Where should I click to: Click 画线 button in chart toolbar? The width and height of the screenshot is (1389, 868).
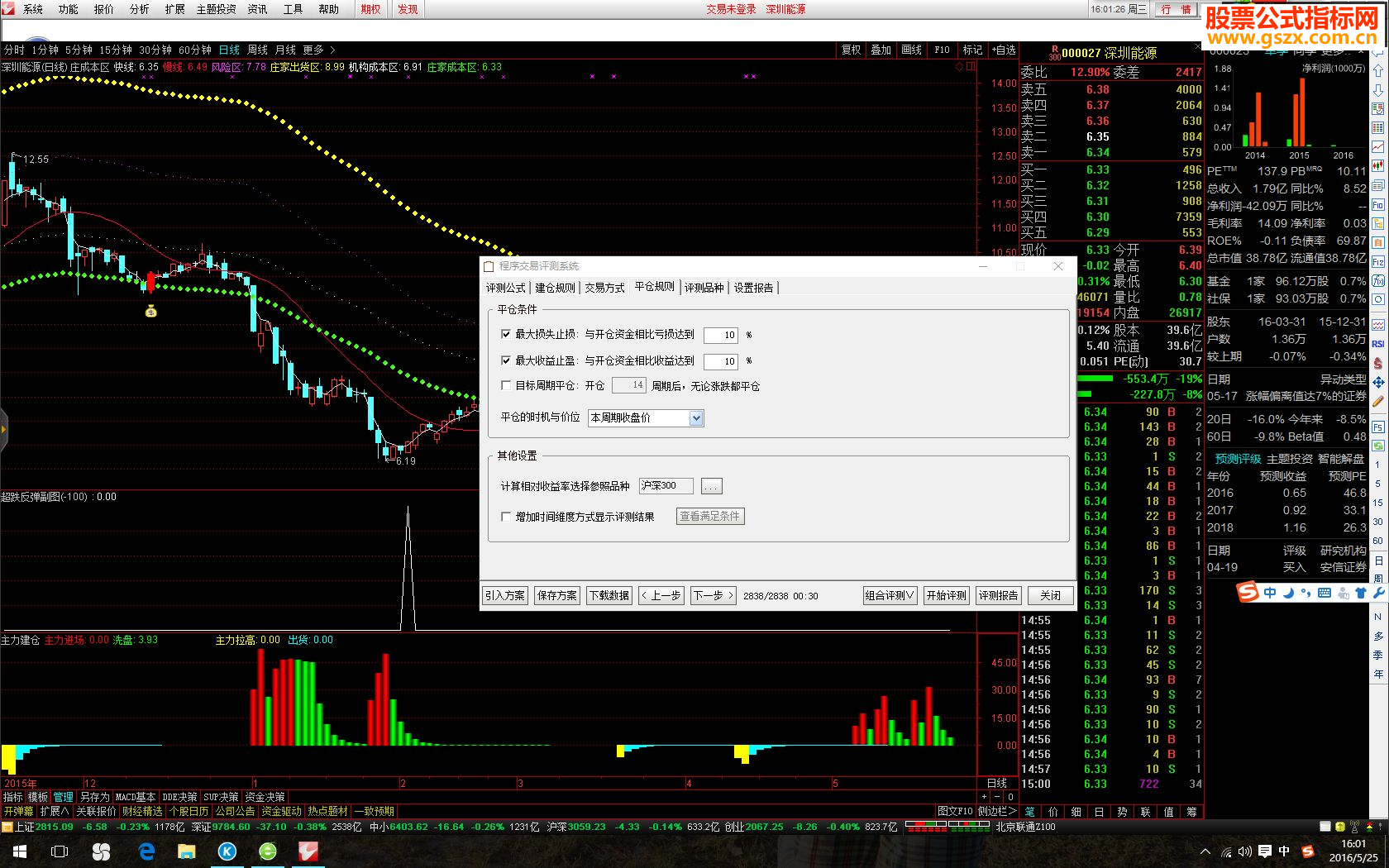911,50
